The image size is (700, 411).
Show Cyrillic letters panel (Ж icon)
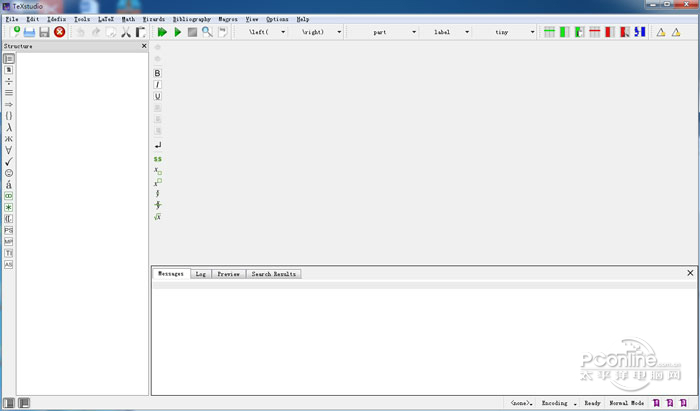click(8, 139)
